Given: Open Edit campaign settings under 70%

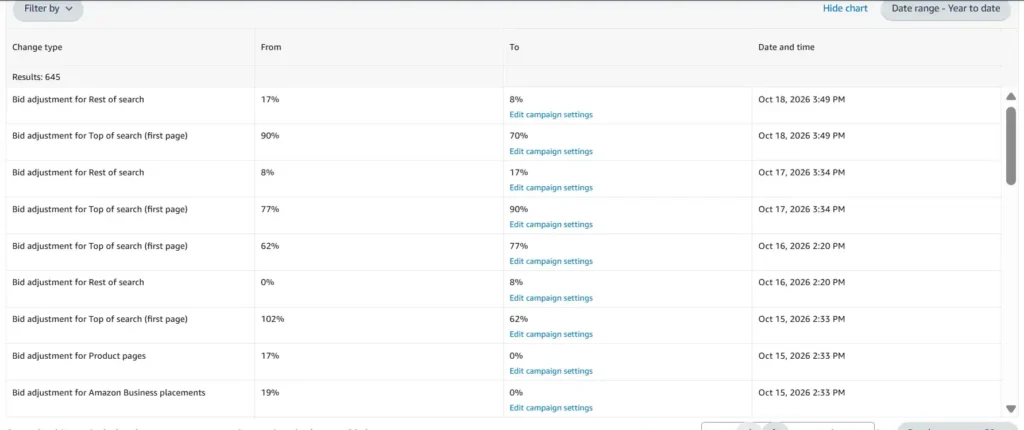Looking at the screenshot, I should click(551, 151).
